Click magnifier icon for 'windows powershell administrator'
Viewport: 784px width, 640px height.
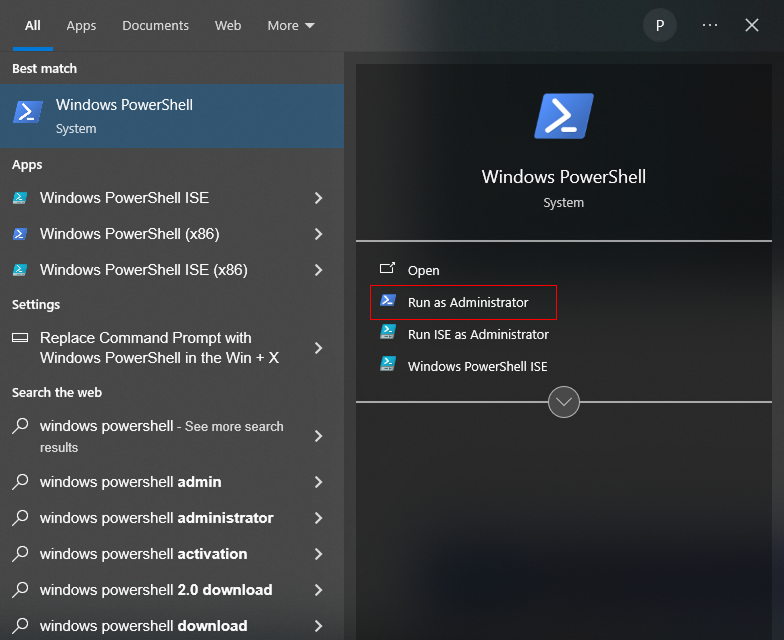click(x=20, y=518)
